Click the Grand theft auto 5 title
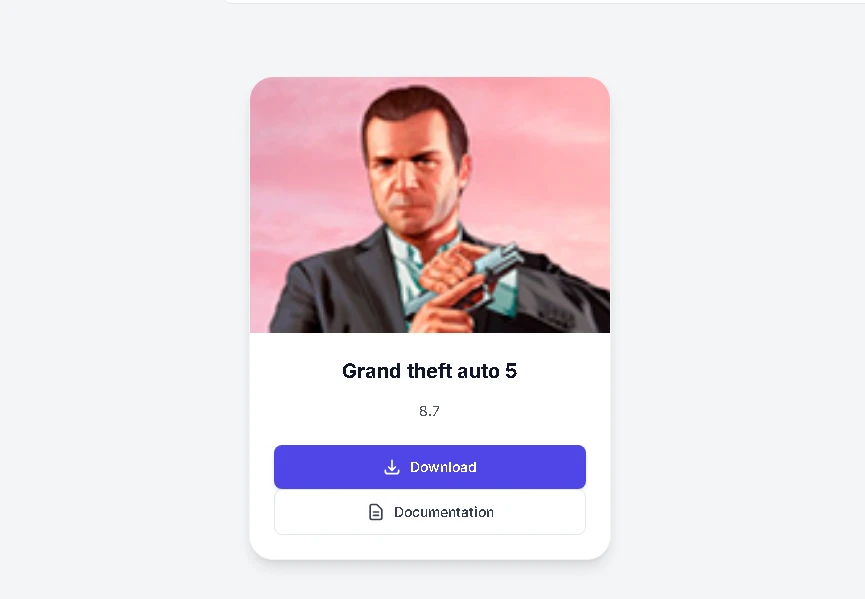Viewport: 865px width, 599px height. click(430, 371)
